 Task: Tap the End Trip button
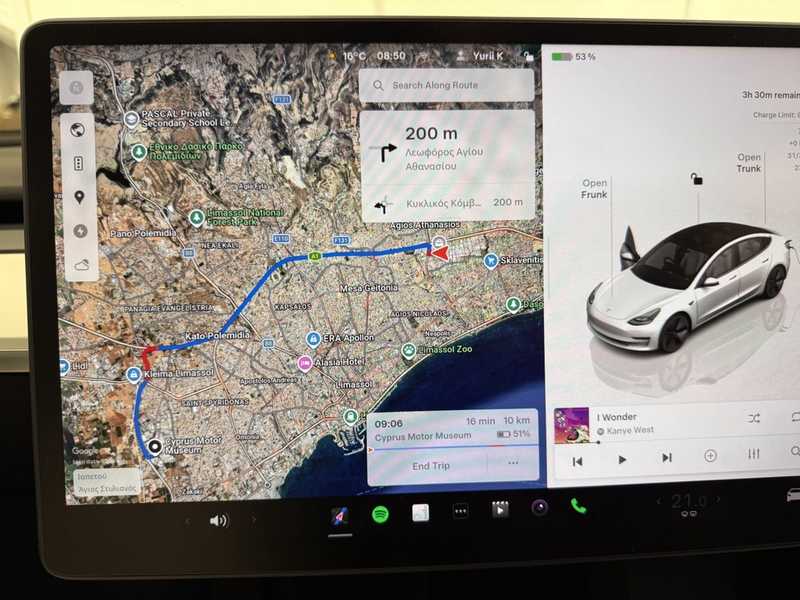[431, 466]
